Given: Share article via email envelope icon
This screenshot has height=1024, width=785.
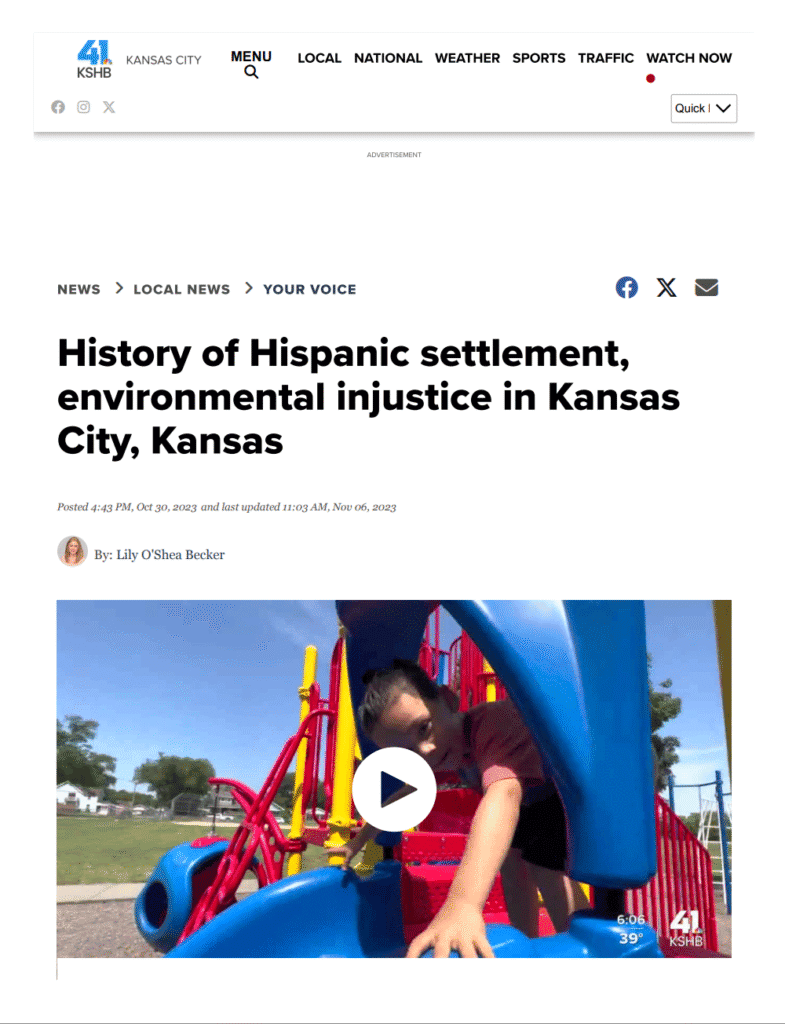Looking at the screenshot, I should [707, 287].
